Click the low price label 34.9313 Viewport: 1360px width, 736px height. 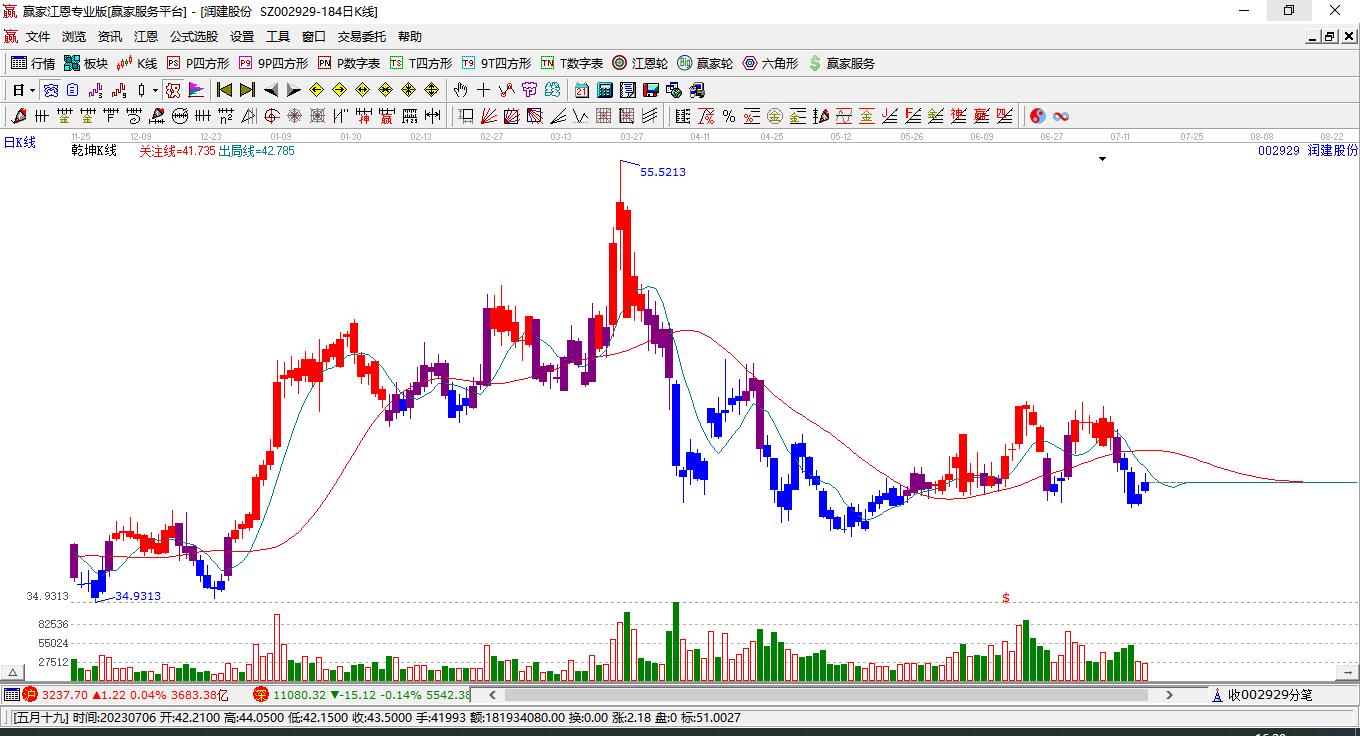point(138,596)
